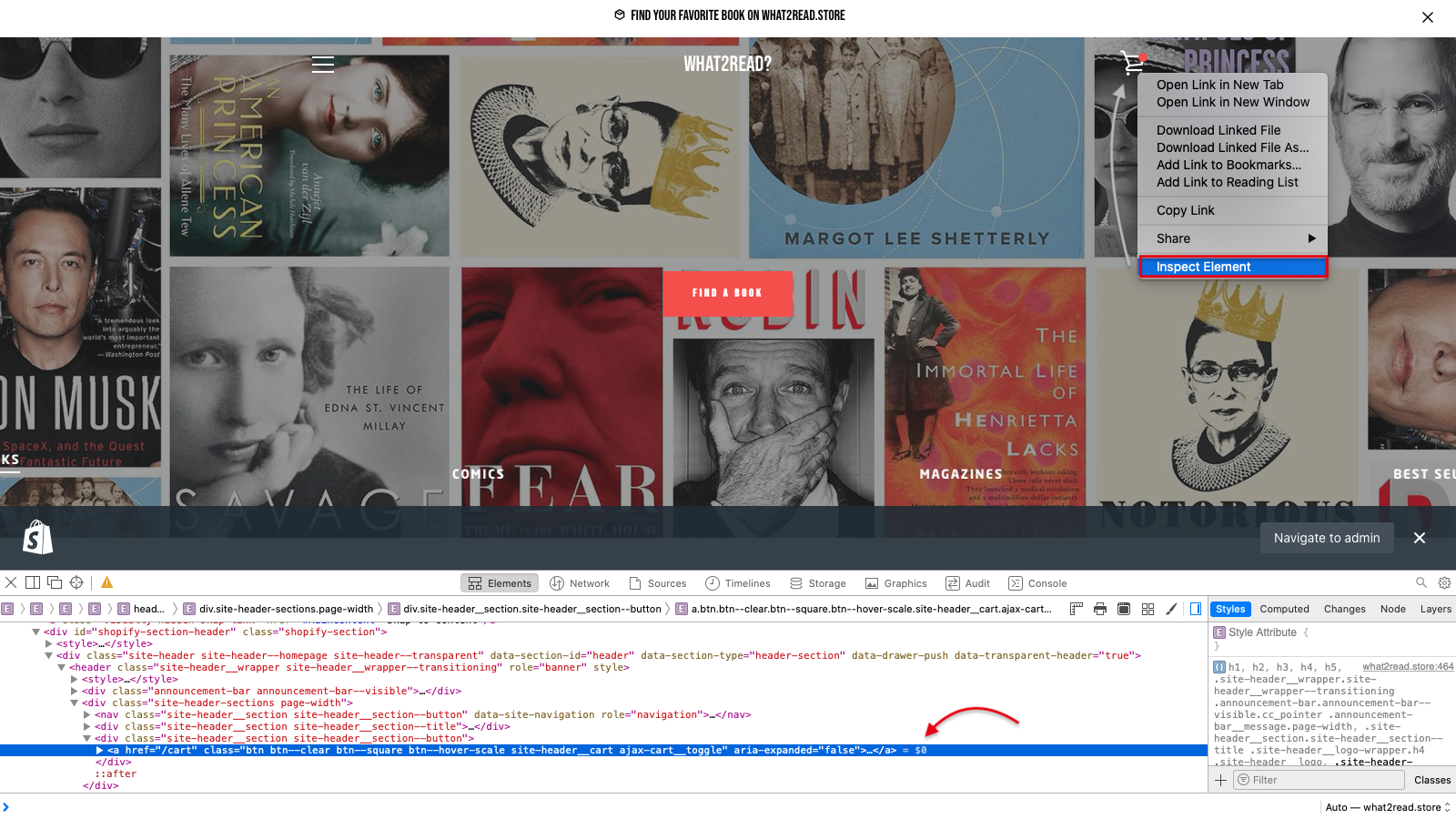Click the WHAT2READ? site logo

[x=728, y=64]
